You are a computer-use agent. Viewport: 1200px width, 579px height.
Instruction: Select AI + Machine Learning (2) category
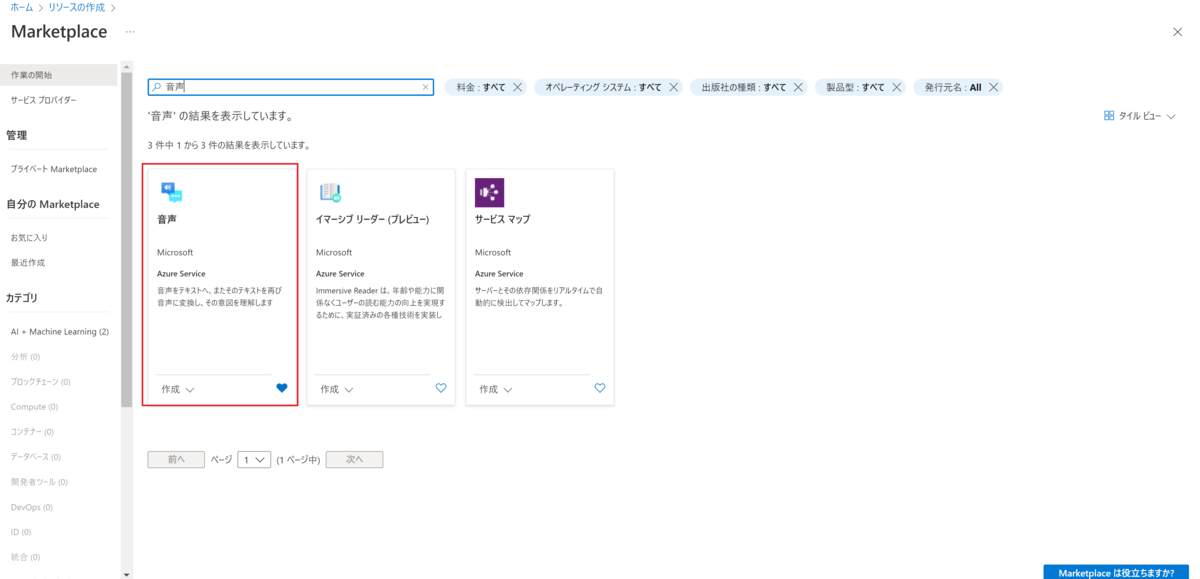(59, 332)
